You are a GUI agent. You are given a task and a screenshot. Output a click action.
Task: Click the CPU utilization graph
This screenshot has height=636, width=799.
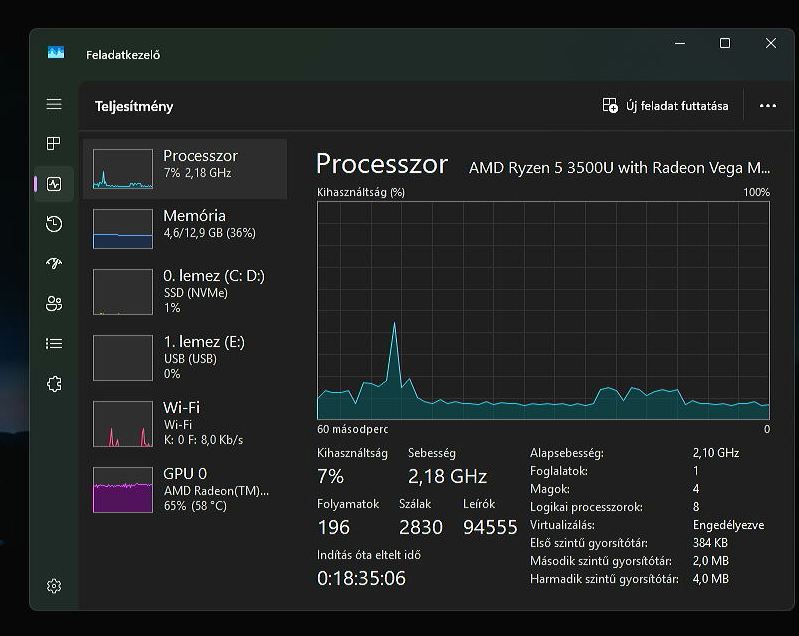coord(543,310)
